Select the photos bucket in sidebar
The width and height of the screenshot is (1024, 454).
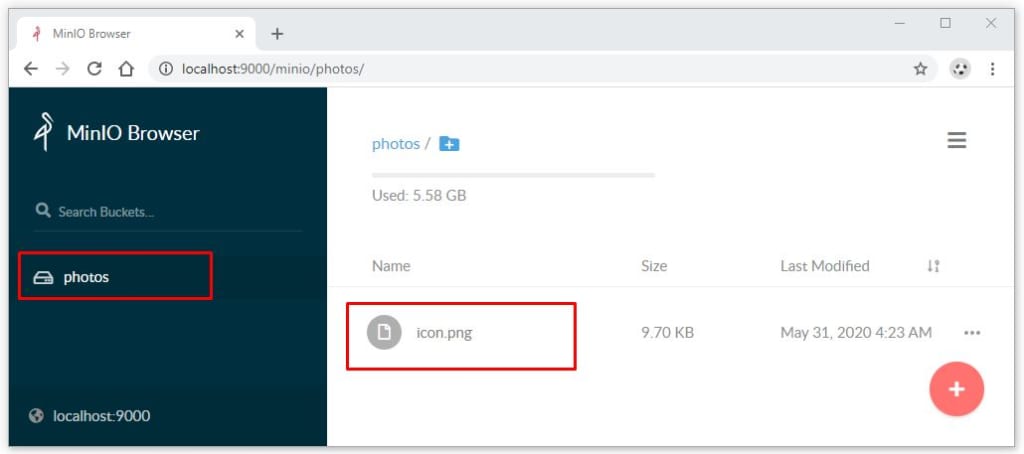coord(86,277)
